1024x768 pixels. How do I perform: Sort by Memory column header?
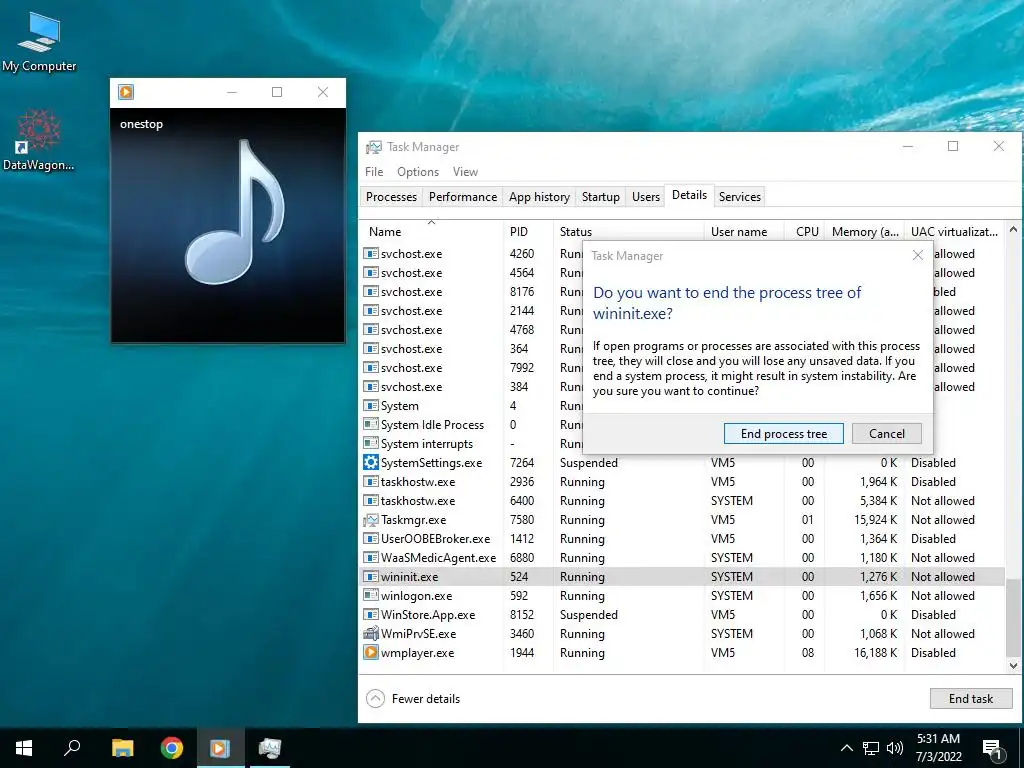click(864, 231)
